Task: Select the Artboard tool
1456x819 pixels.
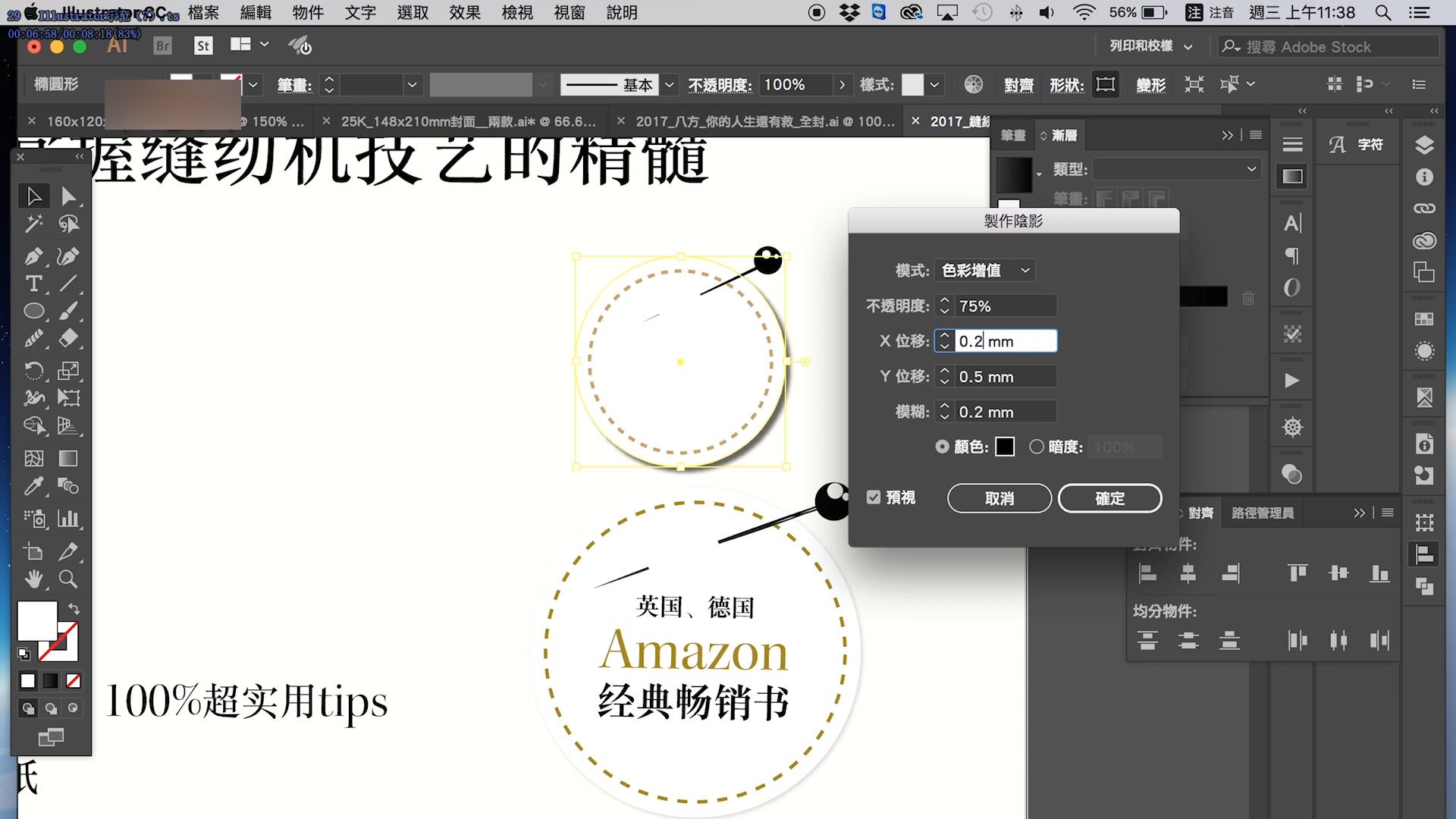Action: click(34, 551)
